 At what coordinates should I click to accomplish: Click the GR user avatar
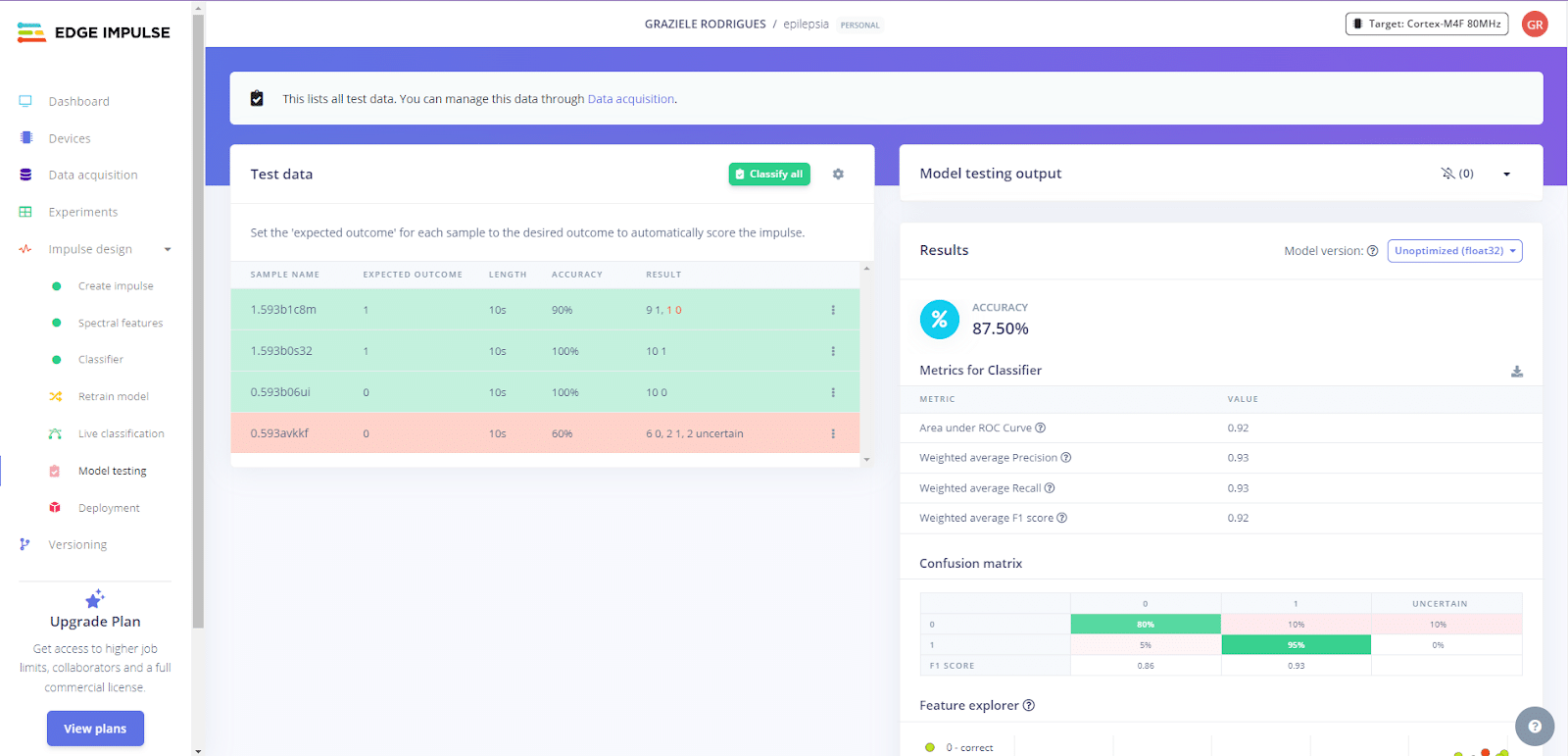1535,25
